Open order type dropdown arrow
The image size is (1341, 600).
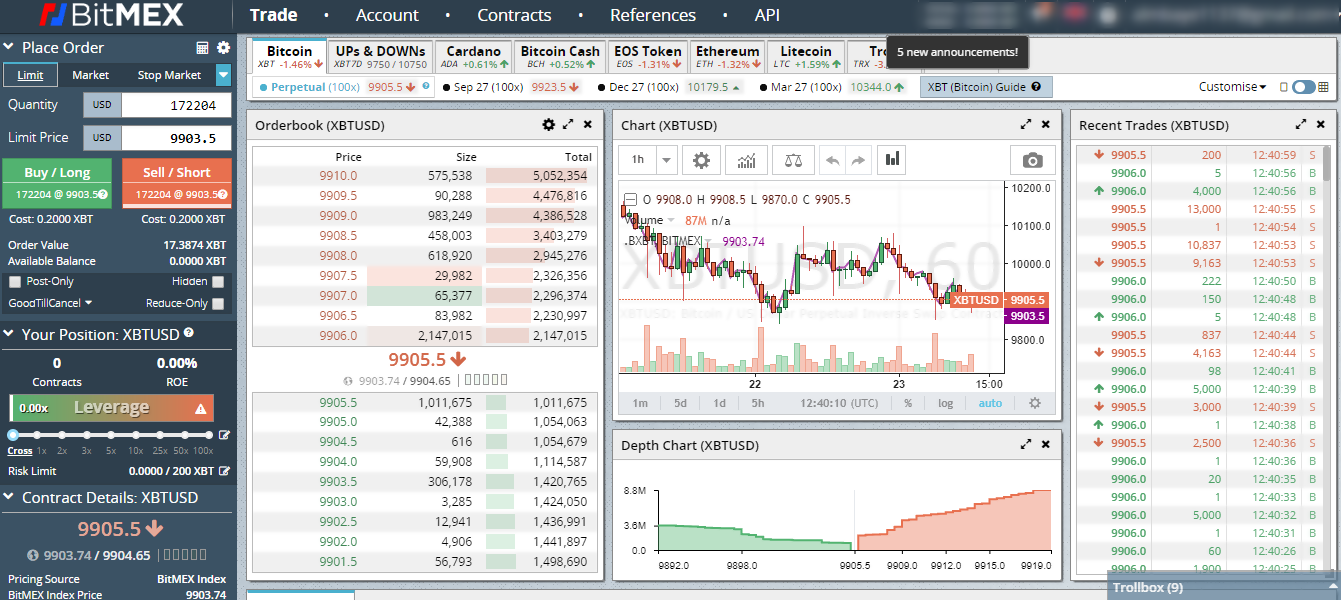click(x=224, y=75)
